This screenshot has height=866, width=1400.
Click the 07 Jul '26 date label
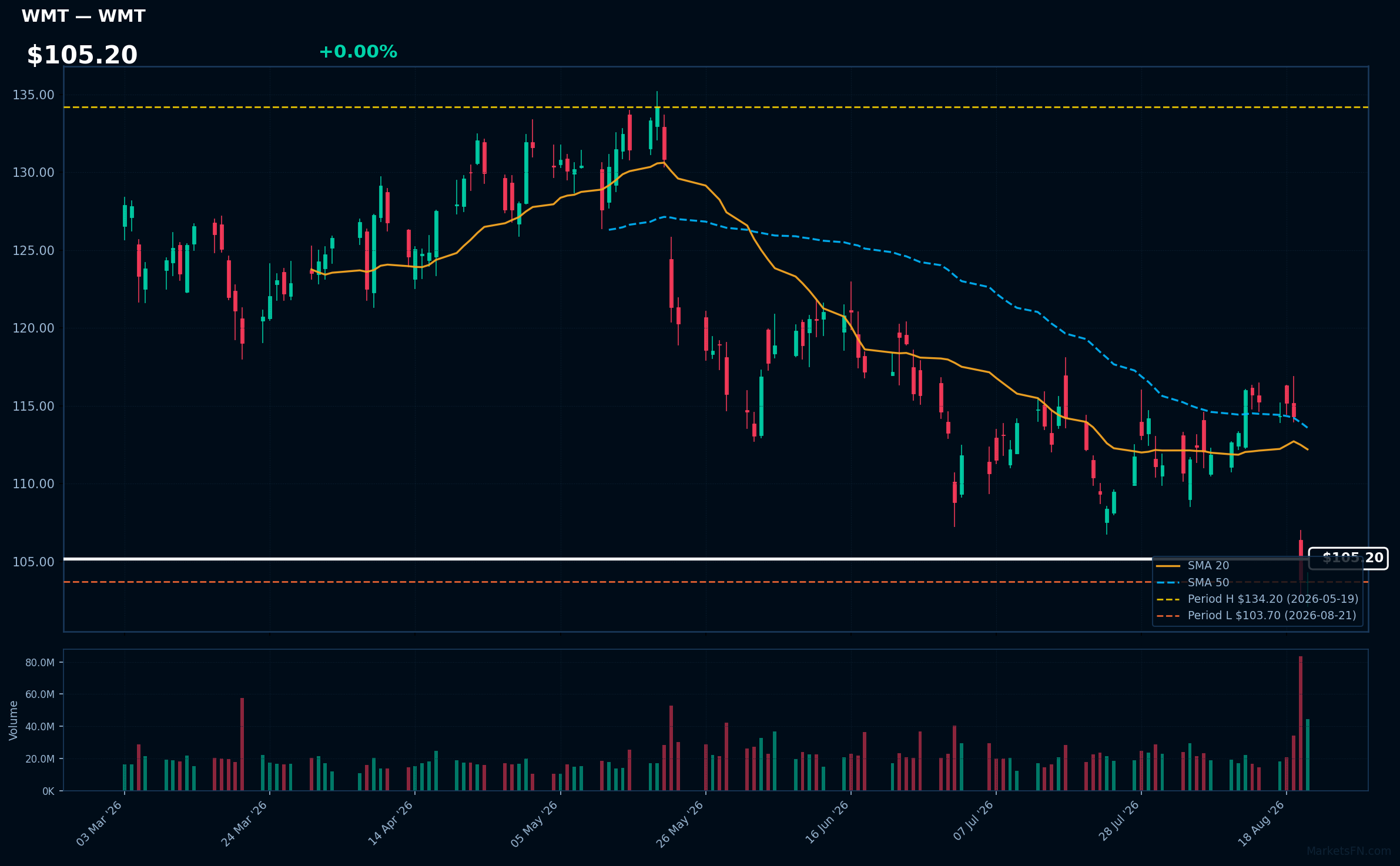click(973, 821)
